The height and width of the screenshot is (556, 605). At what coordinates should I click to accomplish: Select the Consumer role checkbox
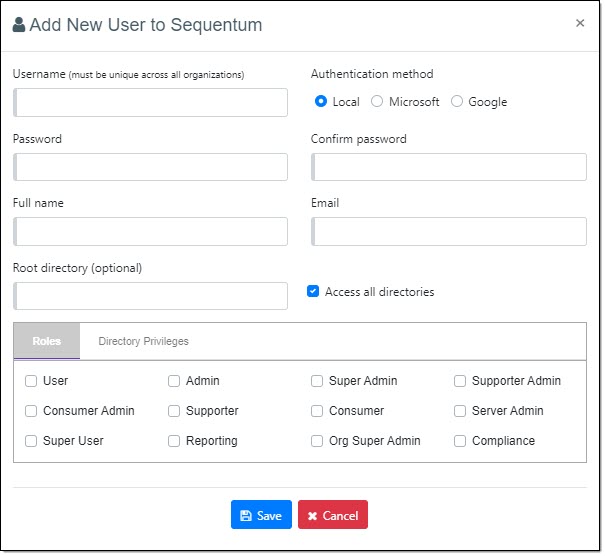pos(318,412)
